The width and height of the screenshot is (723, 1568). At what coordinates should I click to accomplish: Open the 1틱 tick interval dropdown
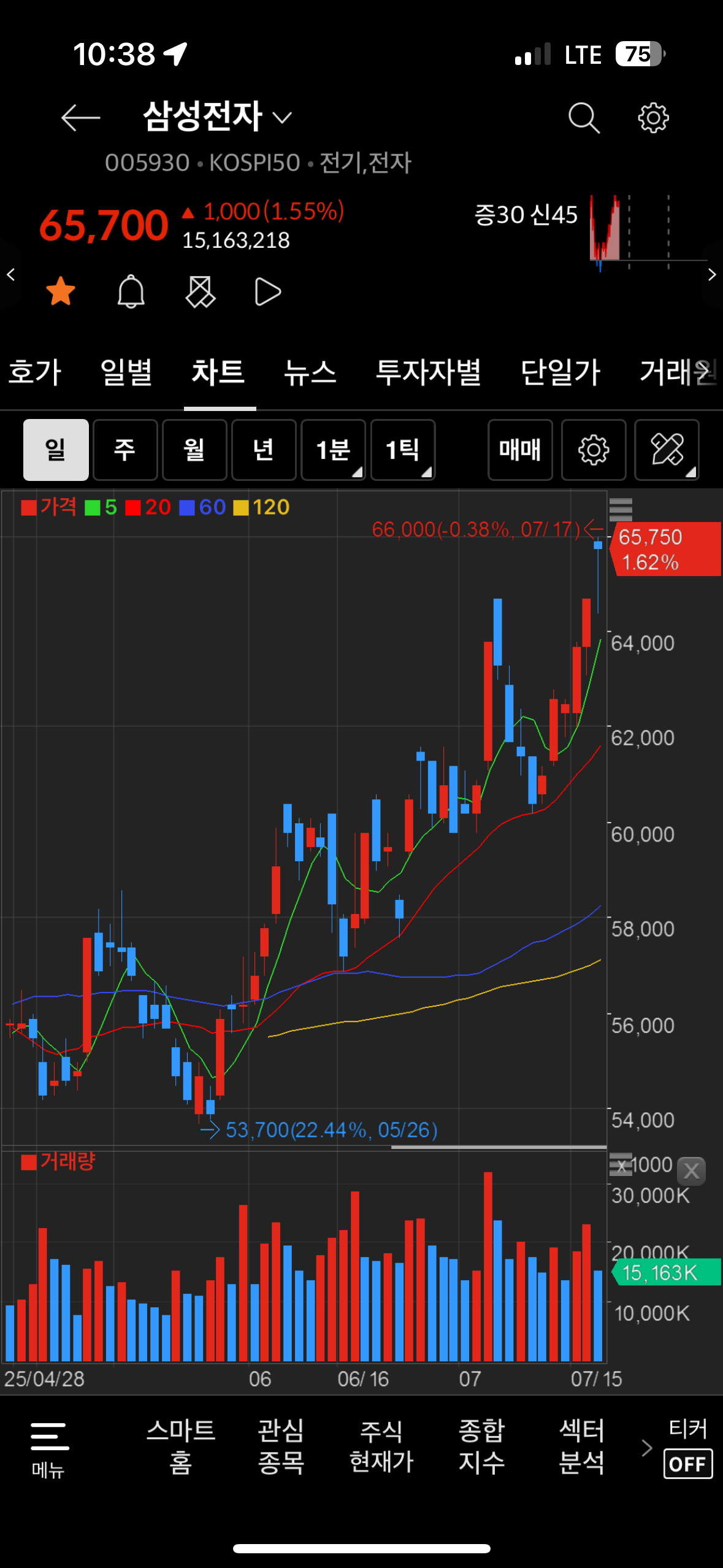[403, 450]
